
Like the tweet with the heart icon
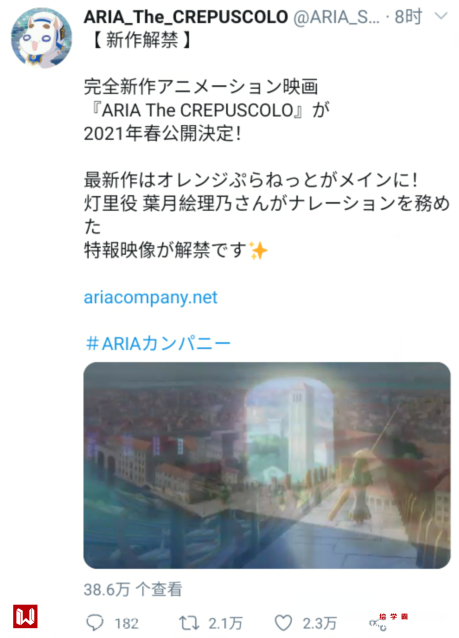pos(283,623)
